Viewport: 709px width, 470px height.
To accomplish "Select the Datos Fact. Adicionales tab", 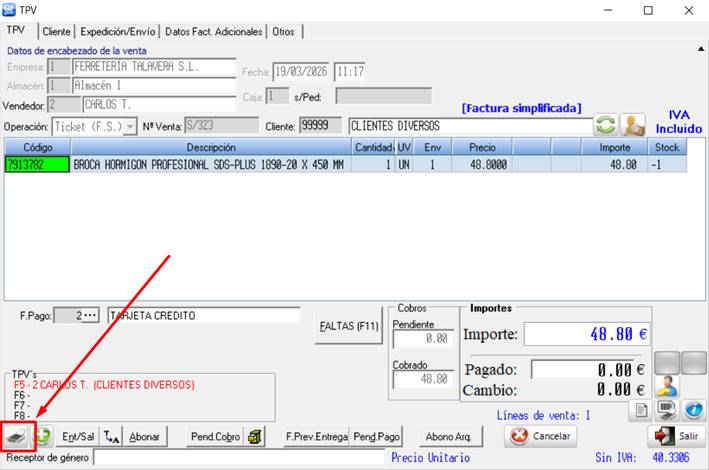I will point(215,32).
